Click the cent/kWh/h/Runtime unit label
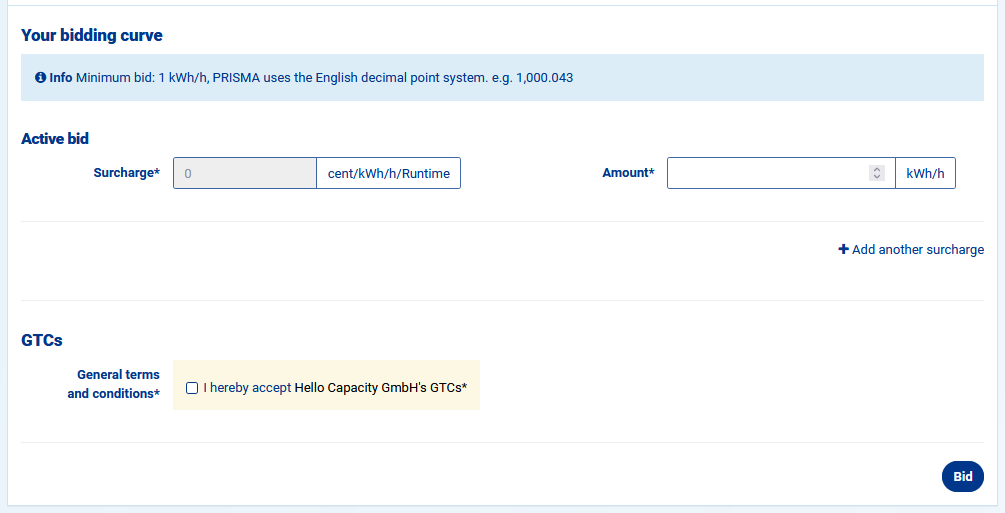This screenshot has width=1005, height=513. (389, 173)
